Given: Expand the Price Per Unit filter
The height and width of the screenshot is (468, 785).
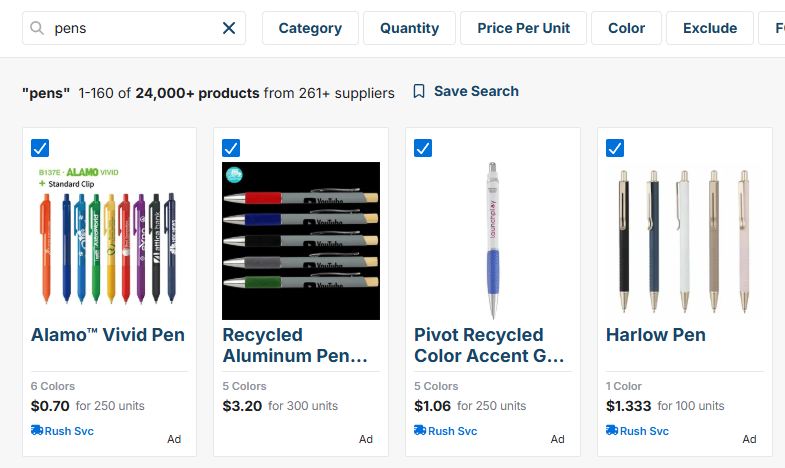Looking at the screenshot, I should (x=524, y=28).
